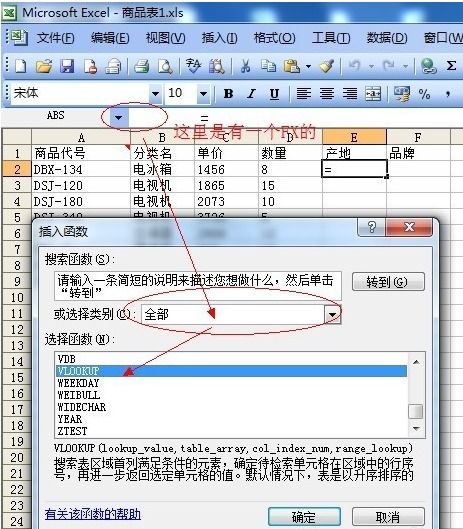Open the 文件(F) menu
Viewport: 463px width, 529px height.
[x=55, y=38]
